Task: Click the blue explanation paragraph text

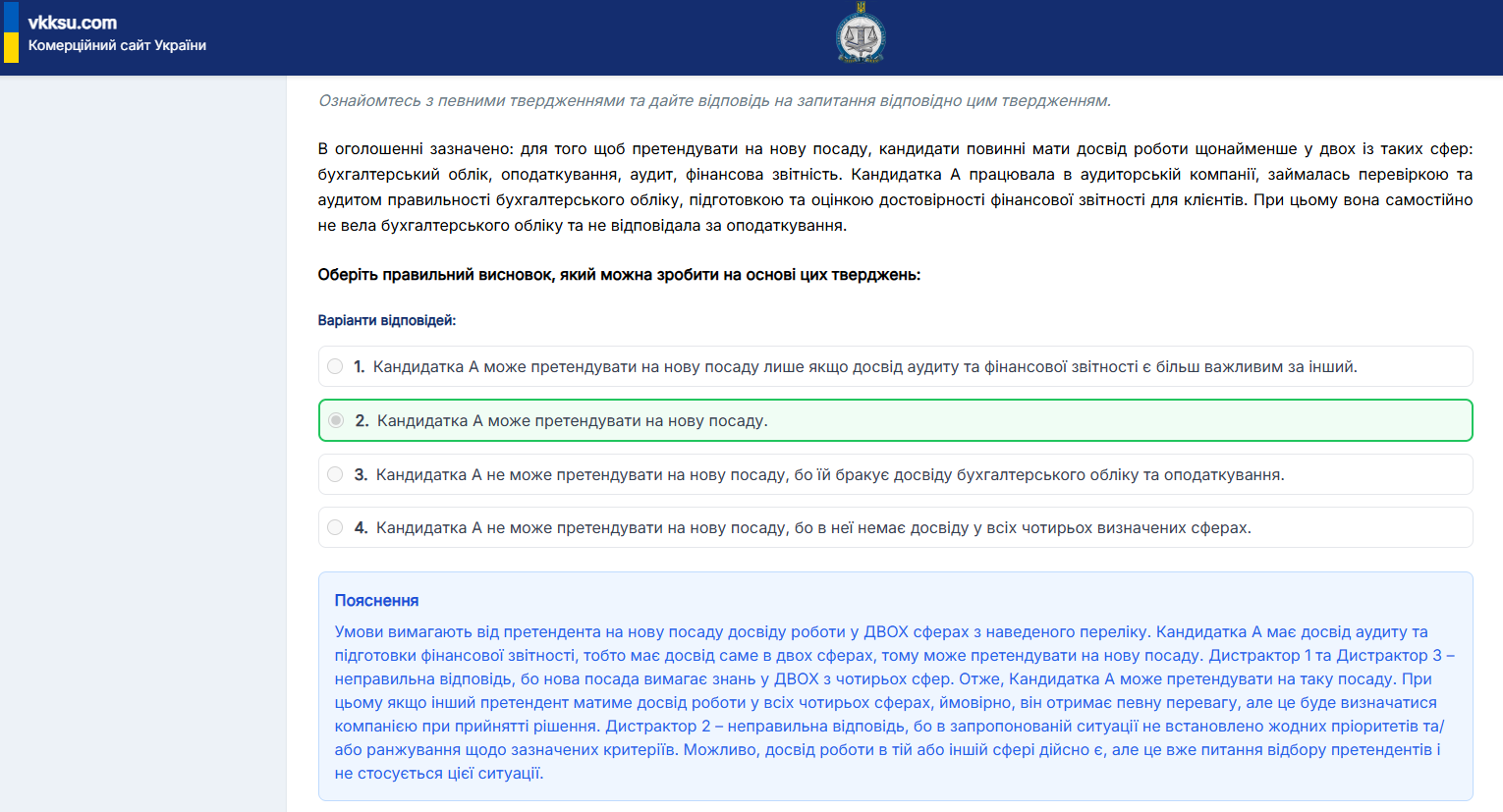Action: (x=895, y=702)
